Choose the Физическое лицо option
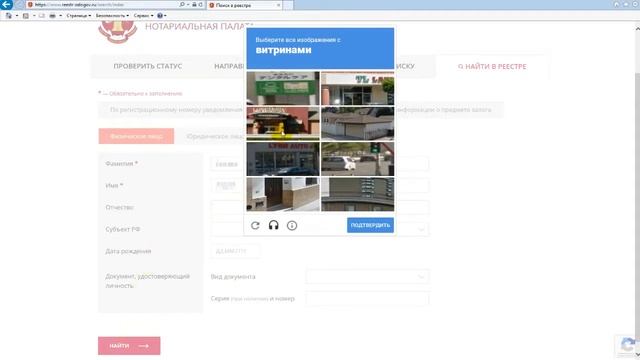This screenshot has width=640, height=360. coord(136,136)
